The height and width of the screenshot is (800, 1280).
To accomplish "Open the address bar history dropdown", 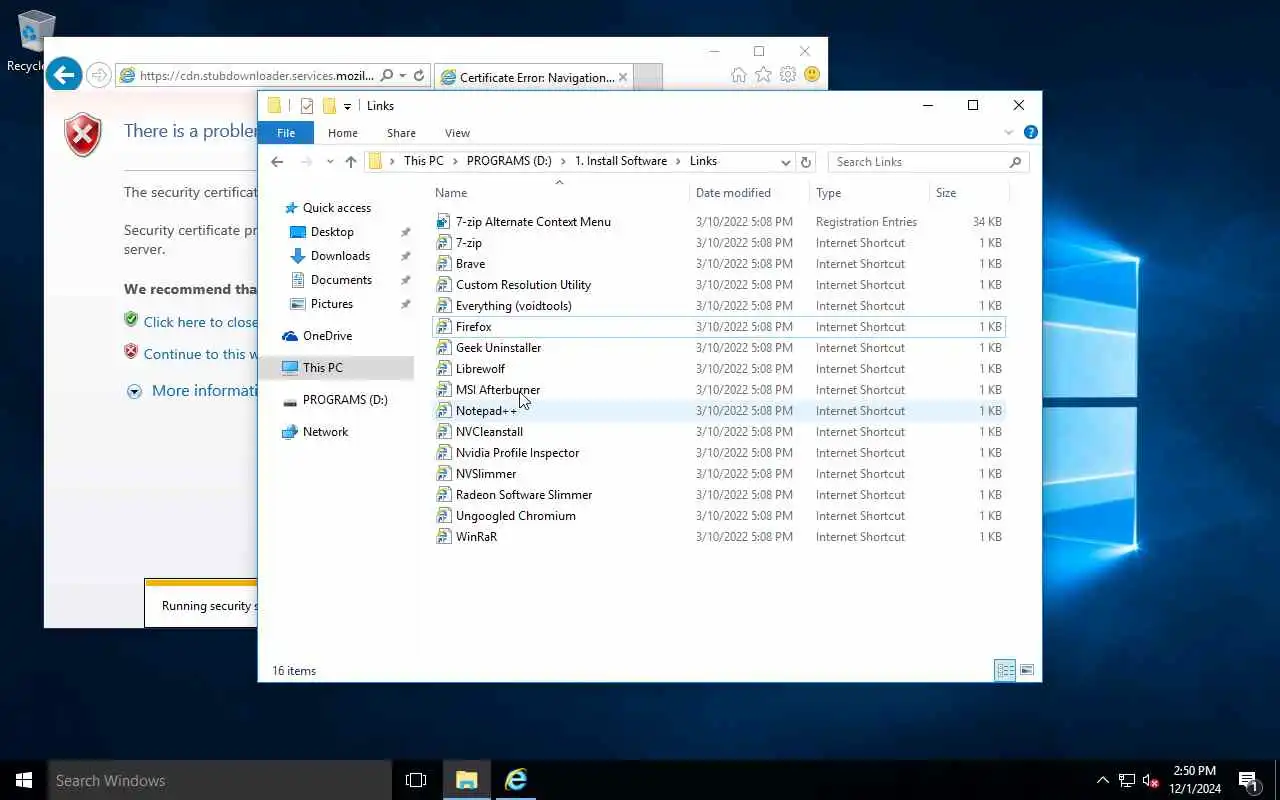I will coord(786,162).
